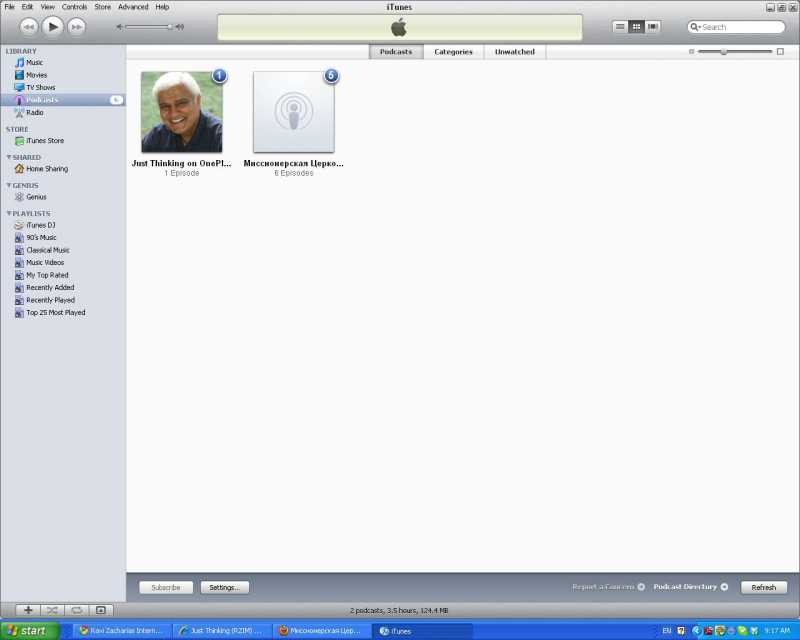The width and height of the screenshot is (800, 640).
Task: Open the Music Videos playlist
Action: pos(45,262)
